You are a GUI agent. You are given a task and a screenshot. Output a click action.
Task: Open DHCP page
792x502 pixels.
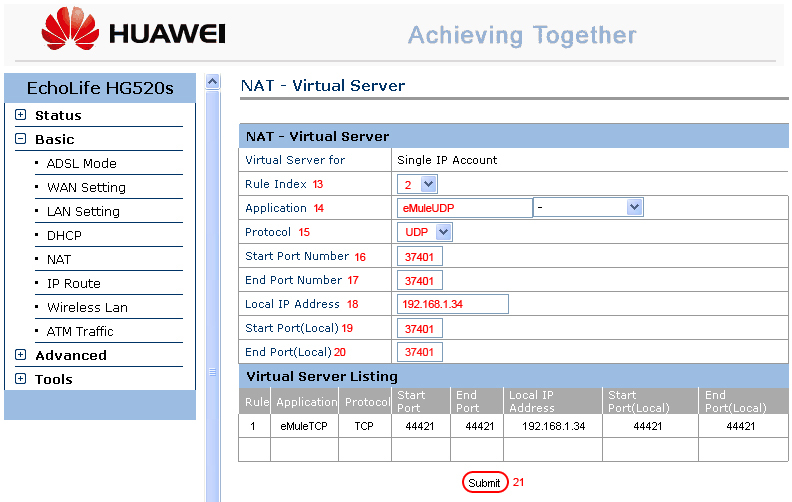point(64,235)
